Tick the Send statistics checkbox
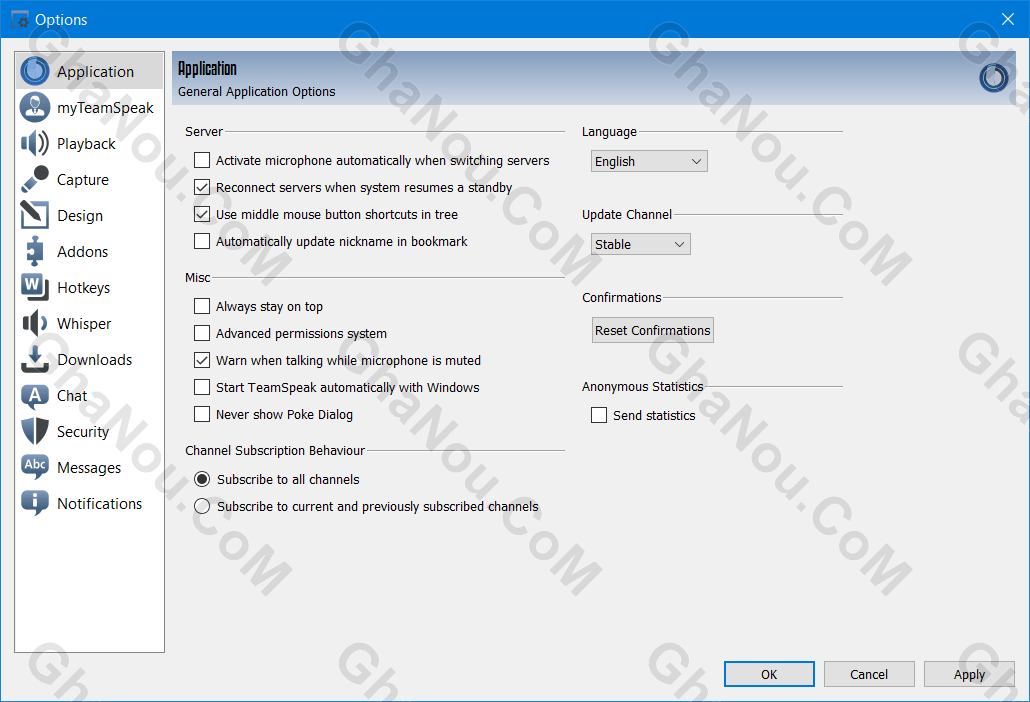This screenshot has height=702, width=1030. [599, 416]
